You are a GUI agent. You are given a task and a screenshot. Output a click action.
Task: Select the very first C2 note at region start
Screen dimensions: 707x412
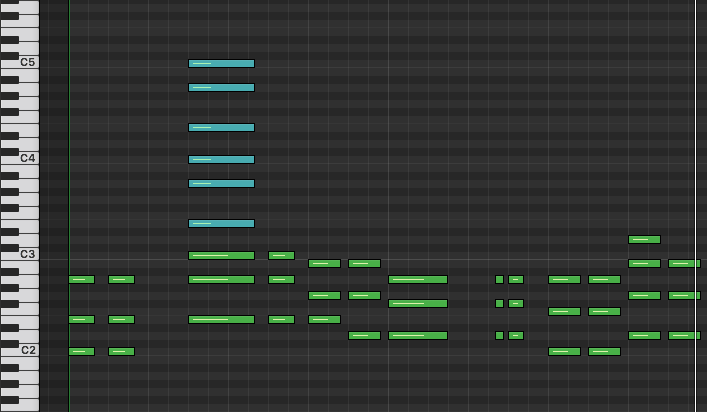click(x=82, y=352)
